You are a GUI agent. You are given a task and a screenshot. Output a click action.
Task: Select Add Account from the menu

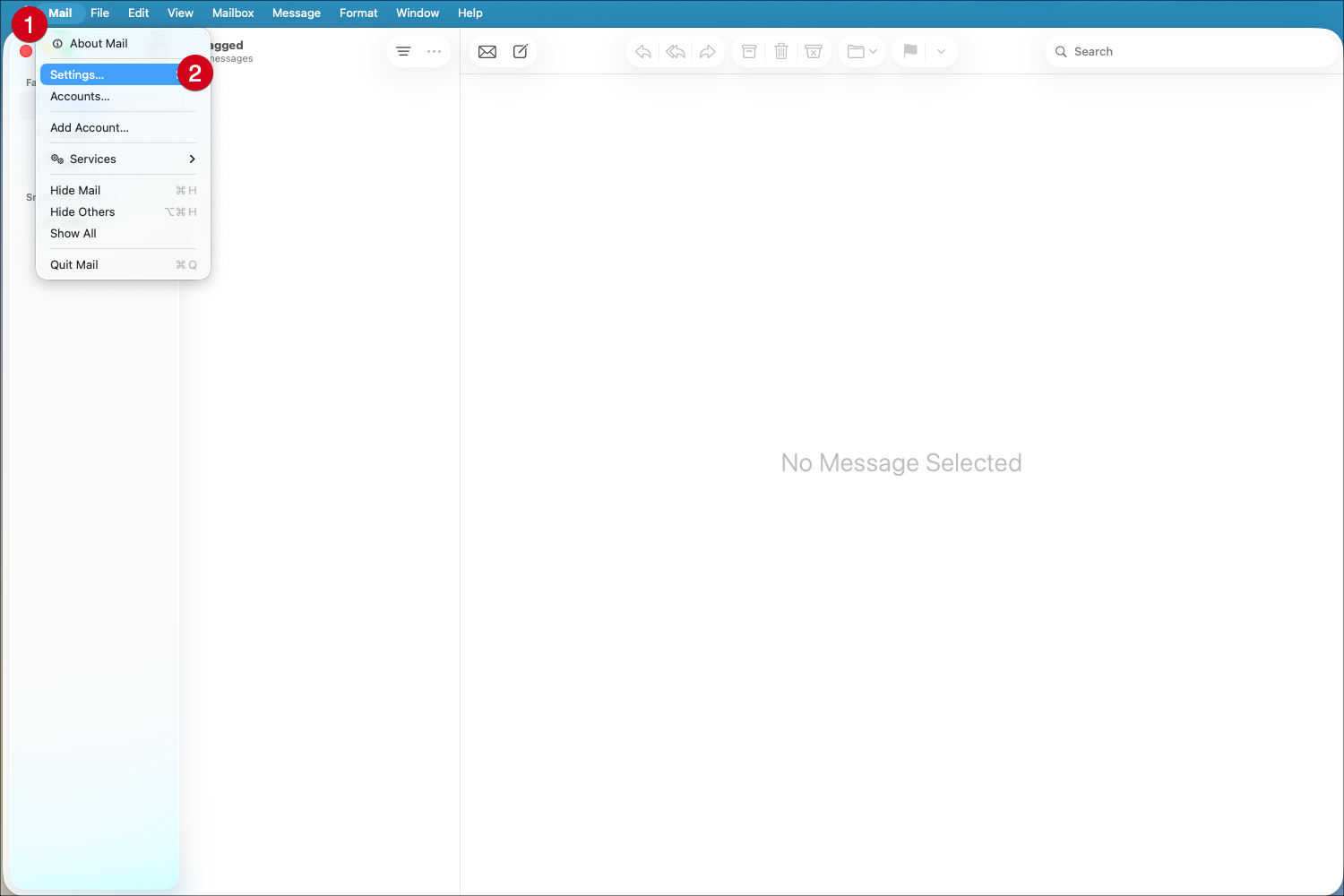[90, 127]
